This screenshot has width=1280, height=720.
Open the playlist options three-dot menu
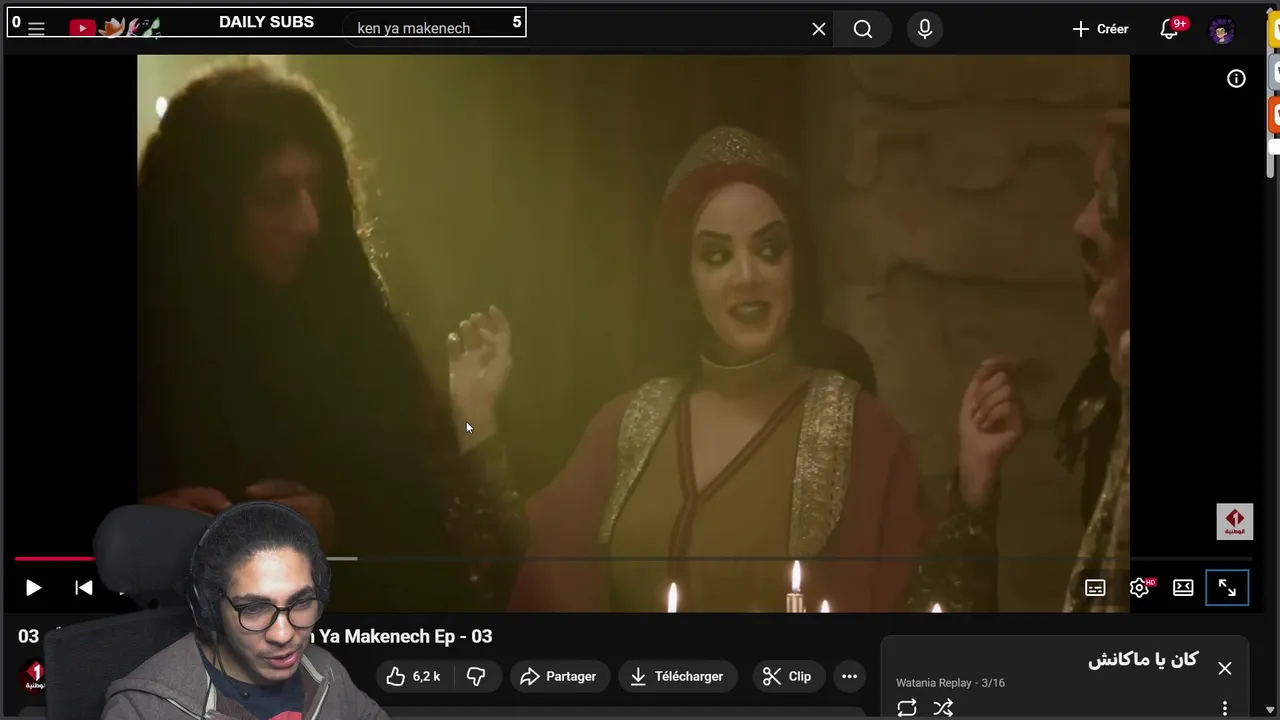pos(1225,708)
